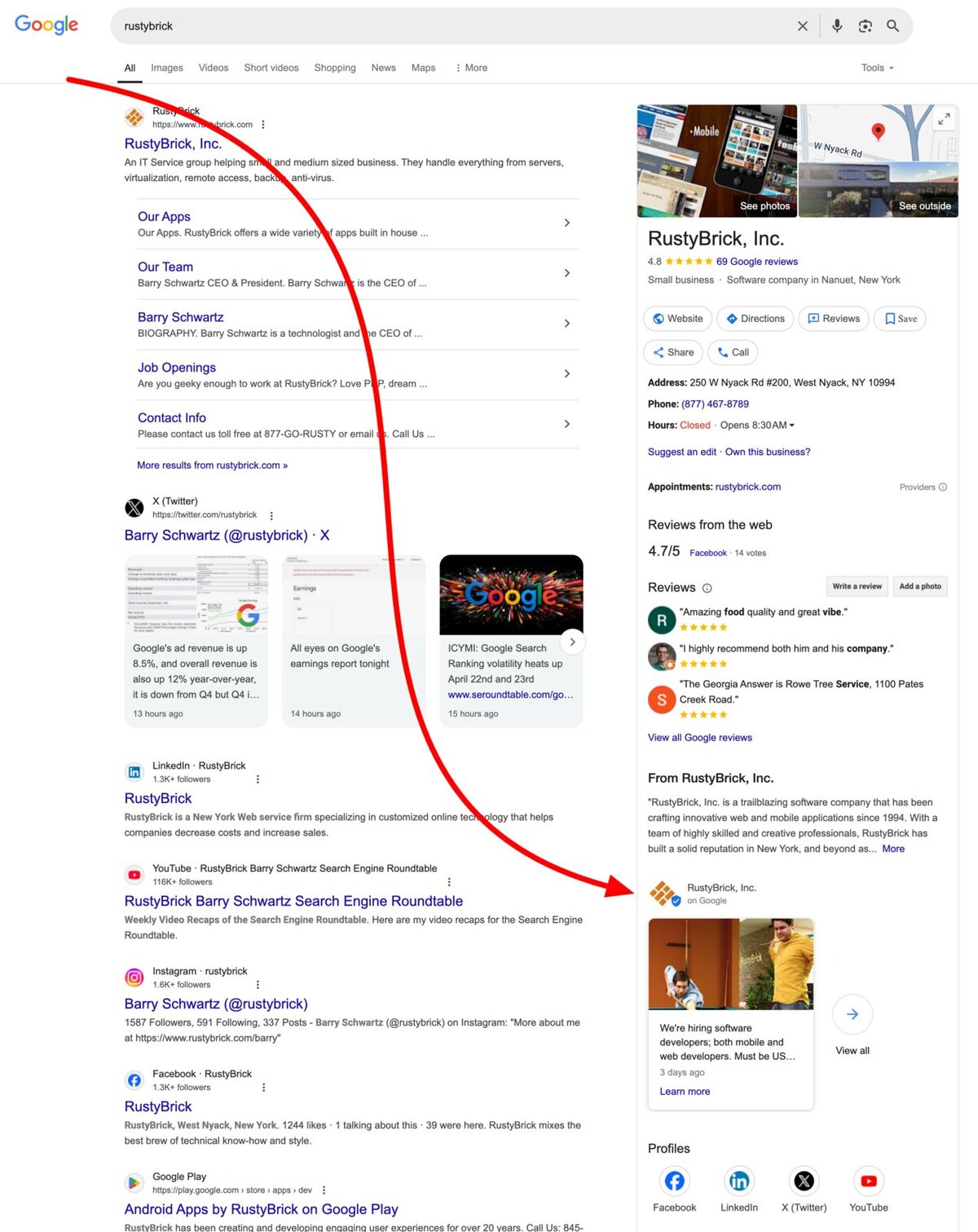Expand the Our Team sitelink chevron
This screenshot has width=978, height=1232.
click(567, 274)
